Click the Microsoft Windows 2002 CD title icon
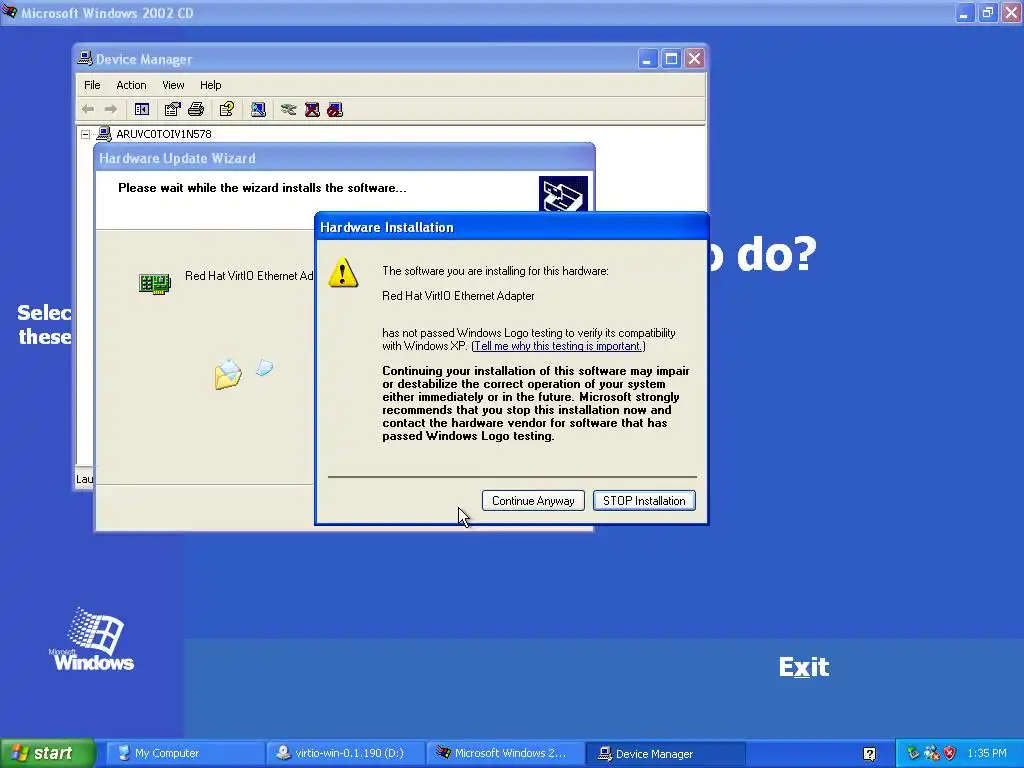The height and width of the screenshot is (768, 1024). pos(9,12)
